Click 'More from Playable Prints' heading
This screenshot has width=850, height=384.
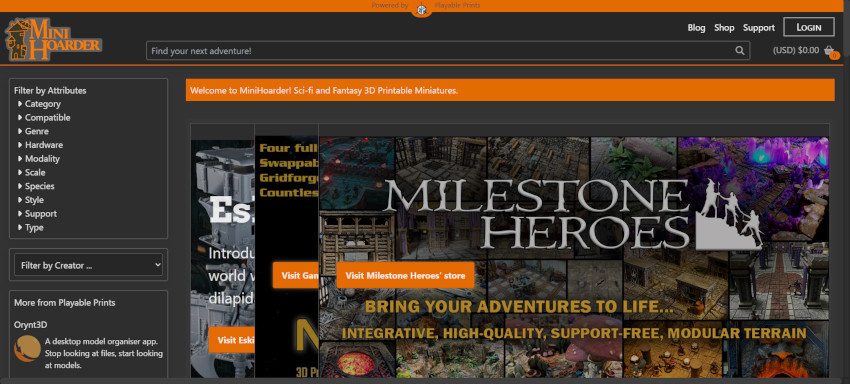pyautogui.click(x=65, y=303)
